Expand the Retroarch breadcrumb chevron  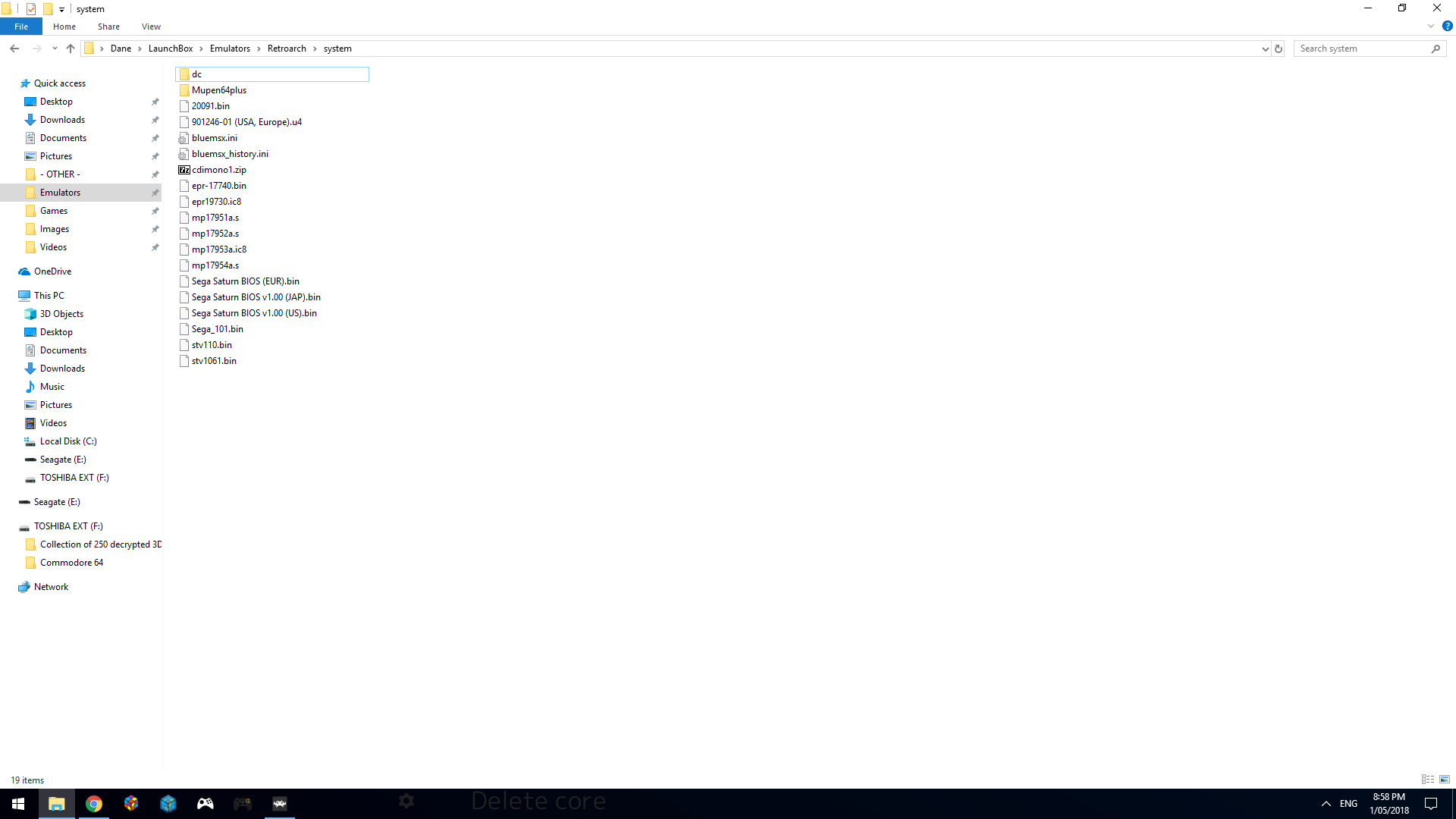pos(315,49)
